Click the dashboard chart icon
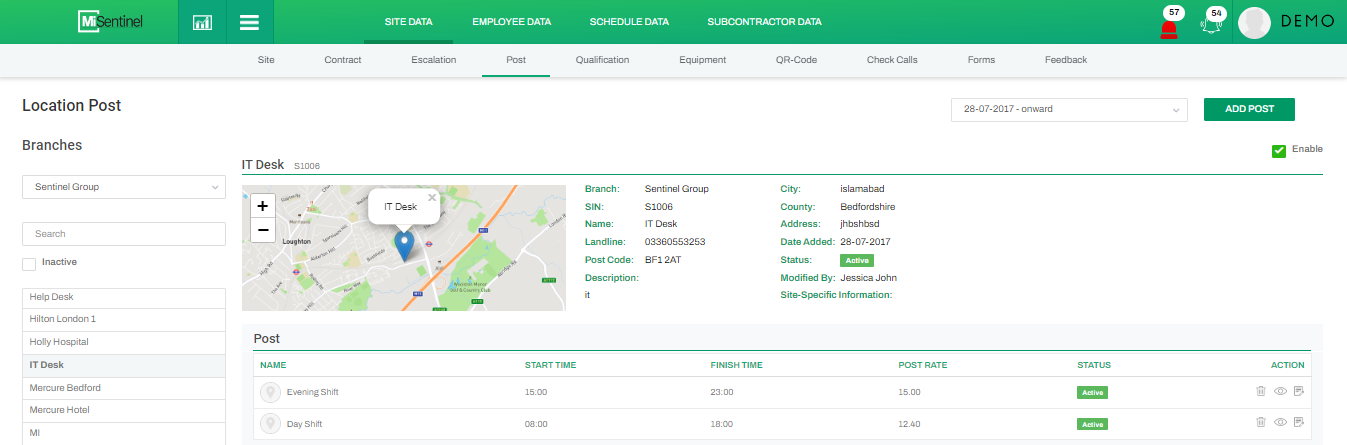Image resolution: width=1347 pixels, height=445 pixels. (202, 22)
